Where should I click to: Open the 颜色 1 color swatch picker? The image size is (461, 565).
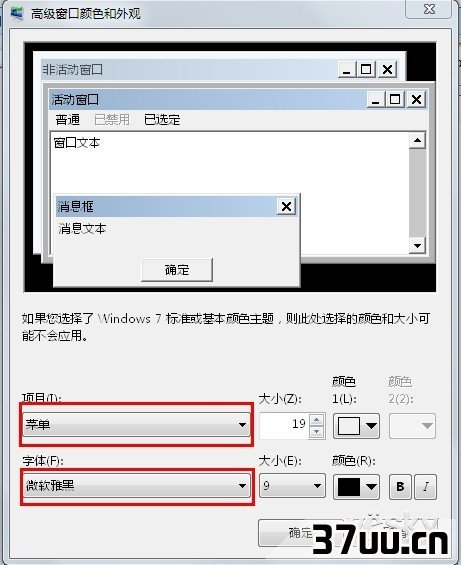pyautogui.click(x=356, y=426)
